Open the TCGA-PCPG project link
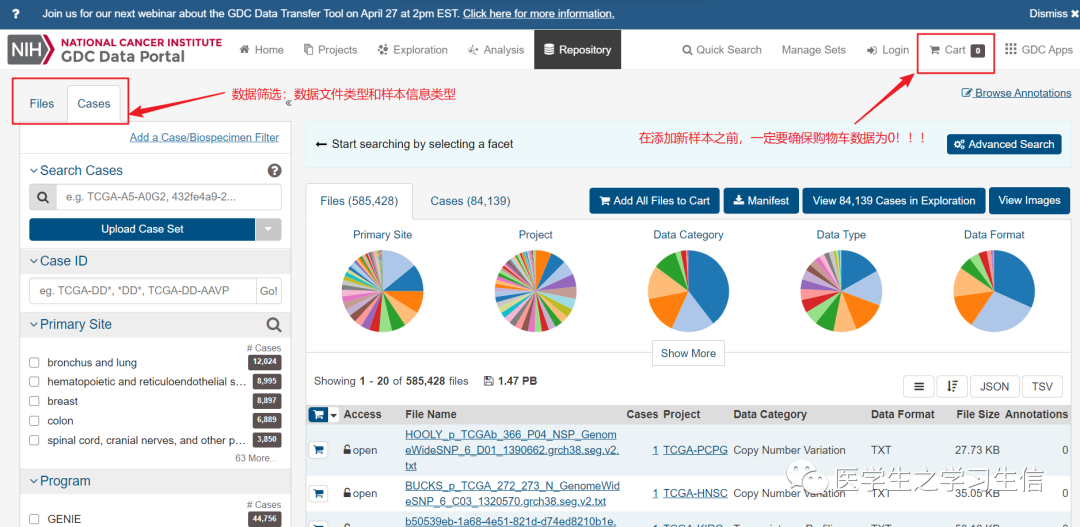1080x527 pixels. (x=695, y=450)
